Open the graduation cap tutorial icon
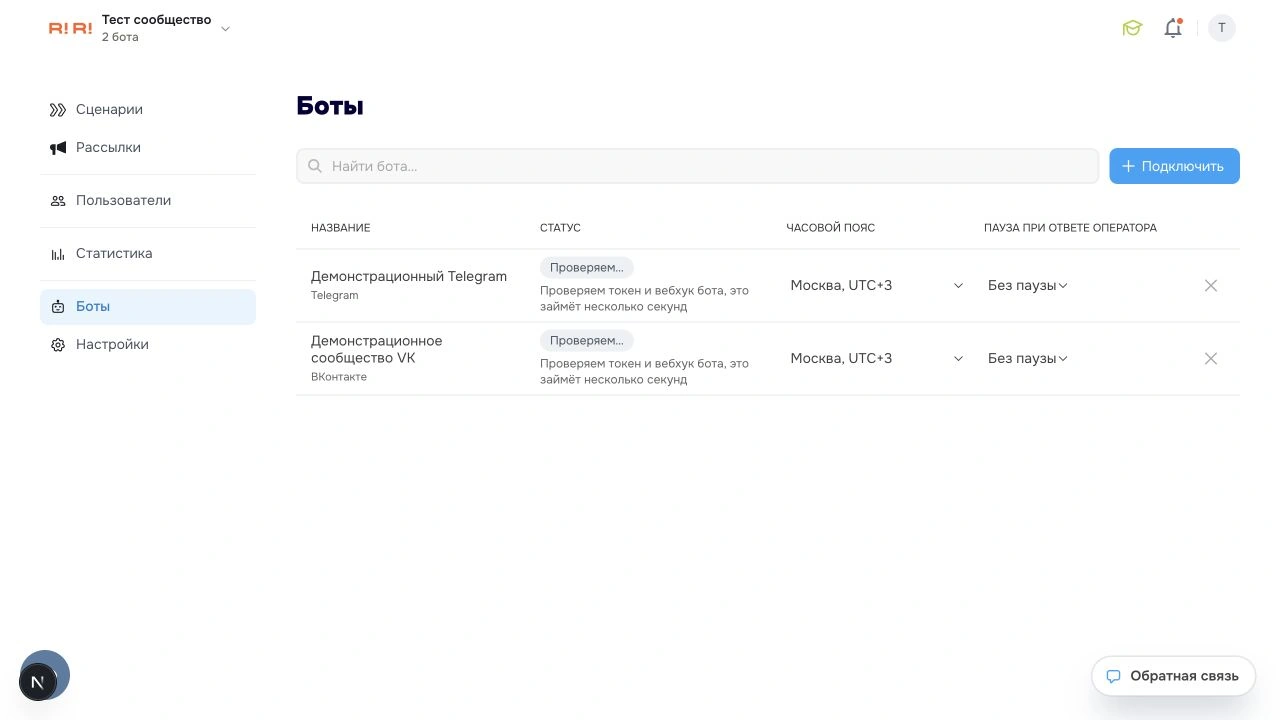The image size is (1280, 720). [1132, 28]
